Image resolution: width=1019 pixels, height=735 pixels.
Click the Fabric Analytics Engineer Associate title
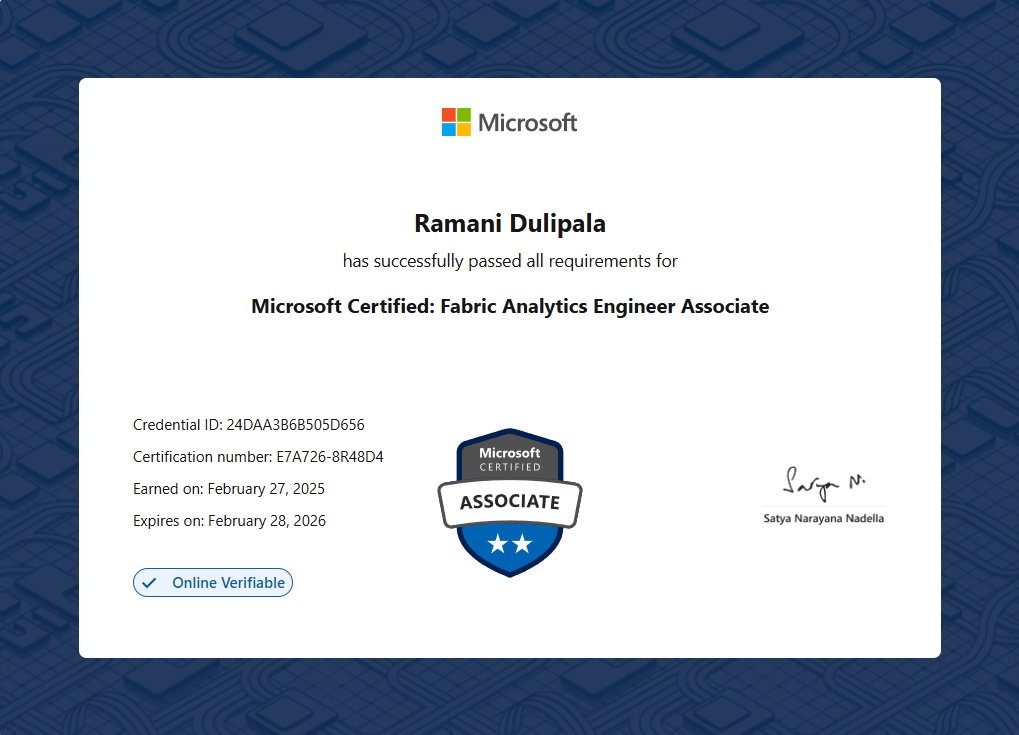click(510, 306)
